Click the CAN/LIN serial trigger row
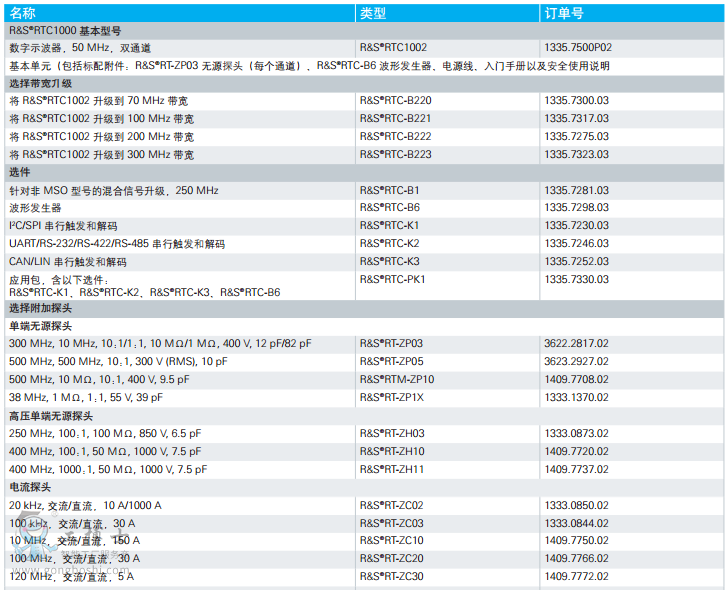The width and height of the screenshot is (728, 590). tap(364, 262)
